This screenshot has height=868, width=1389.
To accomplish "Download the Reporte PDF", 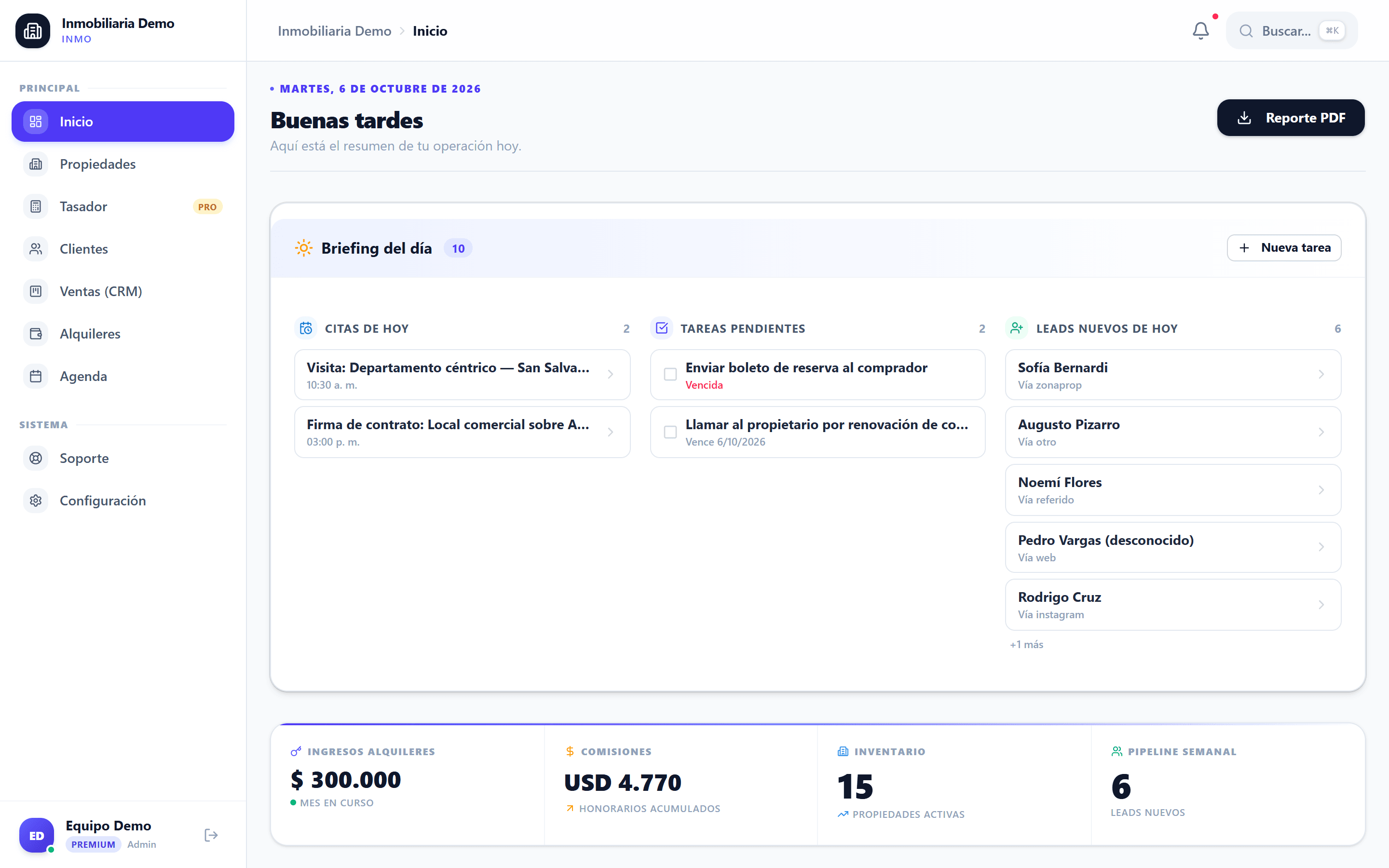I will [x=1290, y=118].
